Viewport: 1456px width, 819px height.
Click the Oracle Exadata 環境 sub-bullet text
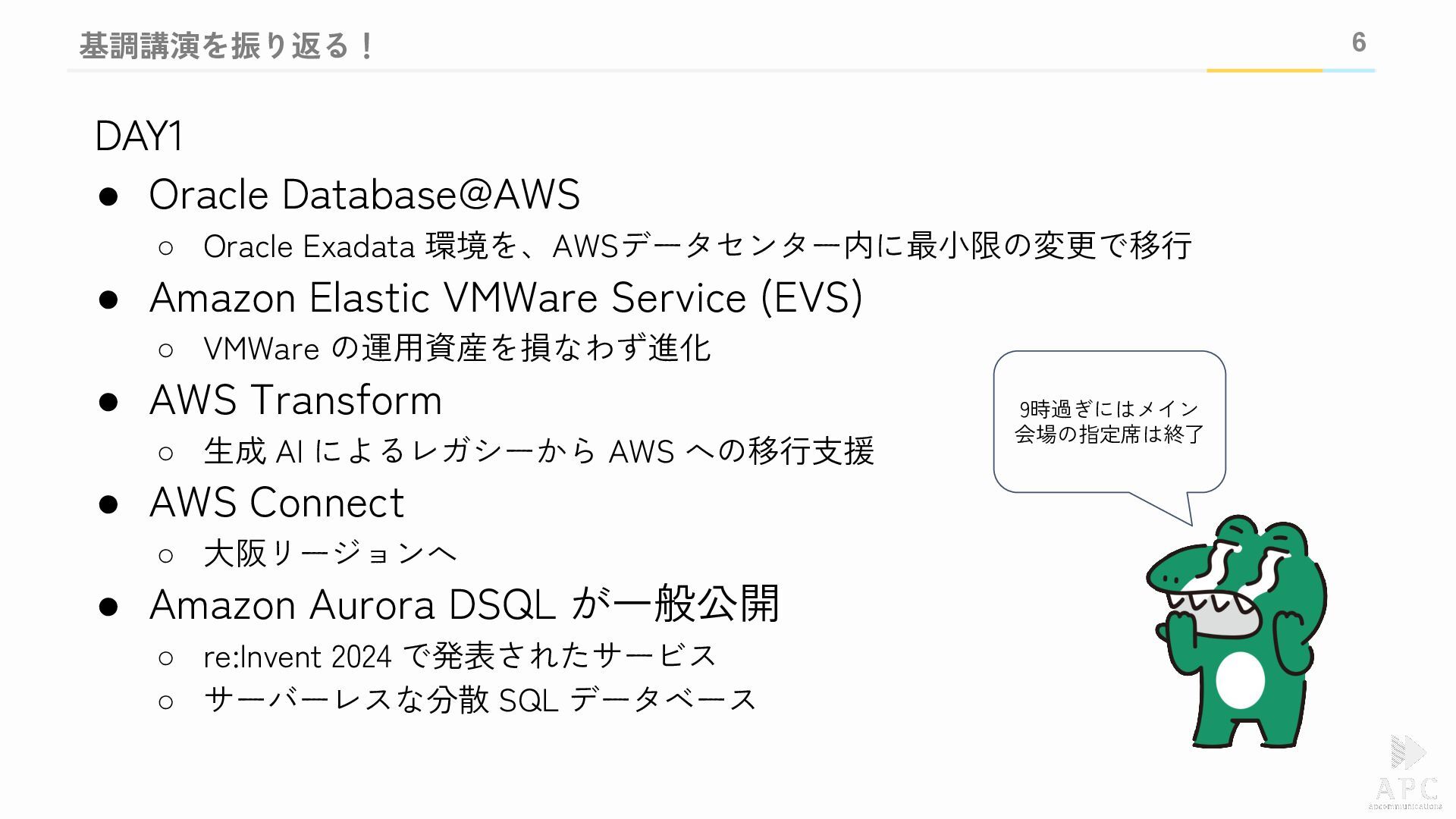tap(697, 246)
